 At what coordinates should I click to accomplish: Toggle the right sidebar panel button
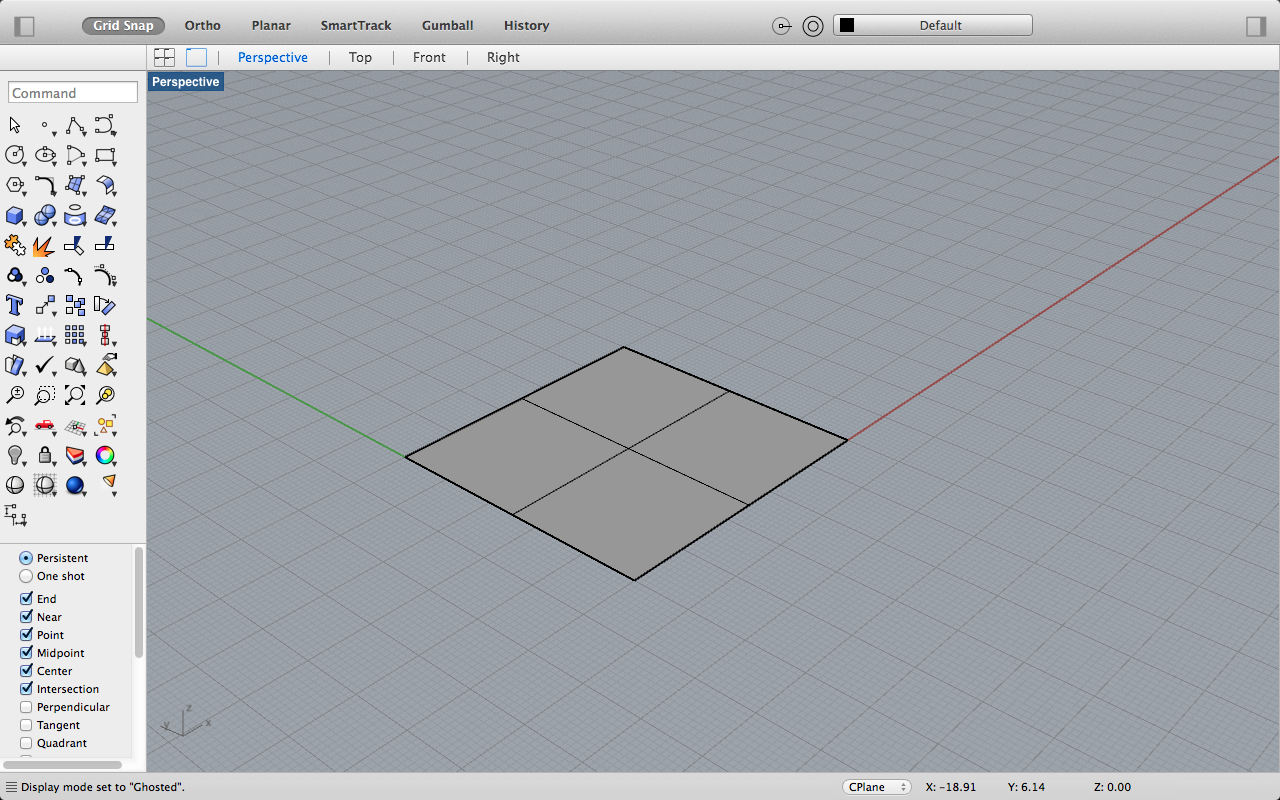point(1256,26)
